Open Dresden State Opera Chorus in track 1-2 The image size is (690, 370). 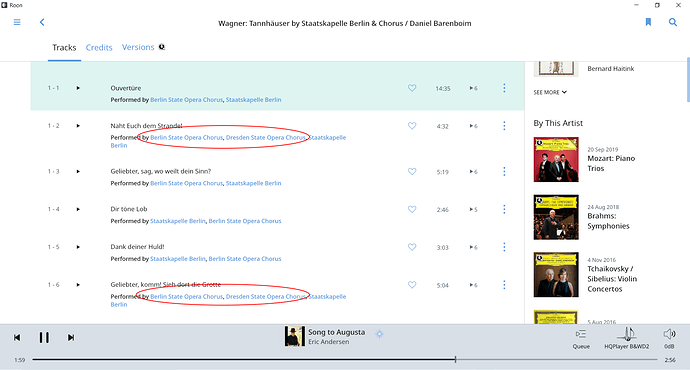(265, 138)
